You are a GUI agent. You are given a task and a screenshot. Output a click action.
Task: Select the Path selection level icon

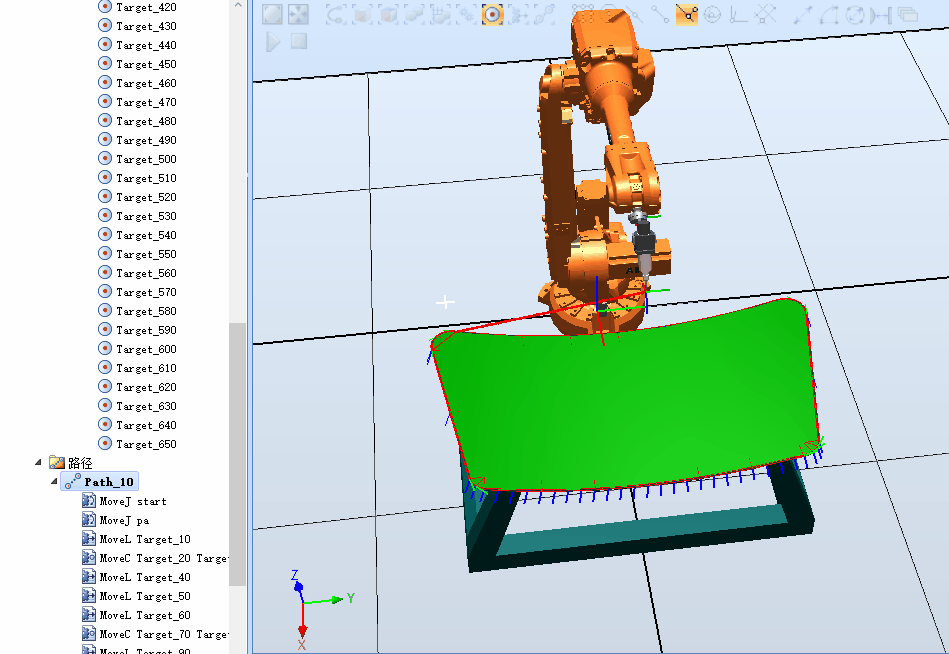pyautogui.click(x=518, y=15)
